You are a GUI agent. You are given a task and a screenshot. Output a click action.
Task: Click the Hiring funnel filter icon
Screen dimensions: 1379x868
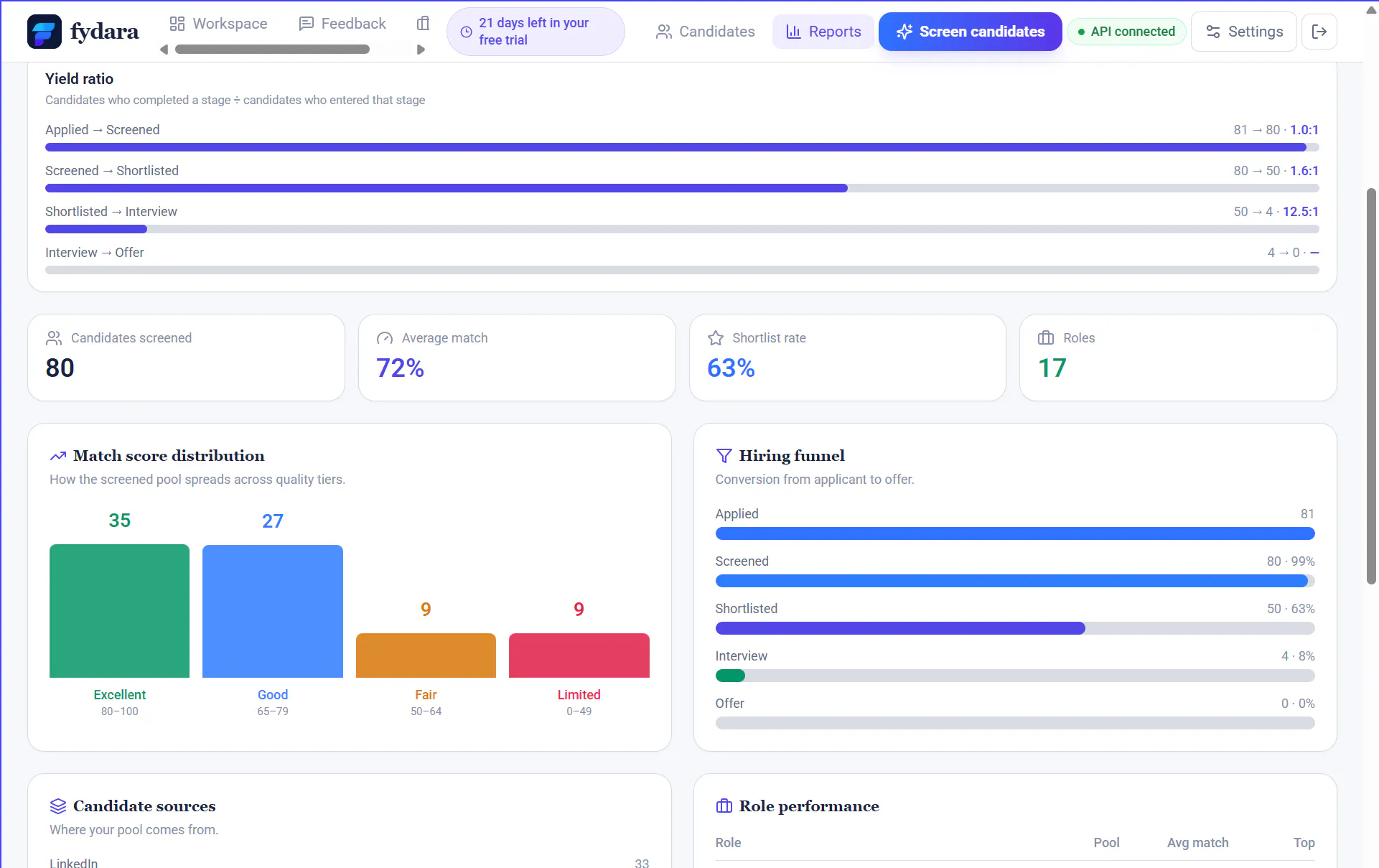724,456
